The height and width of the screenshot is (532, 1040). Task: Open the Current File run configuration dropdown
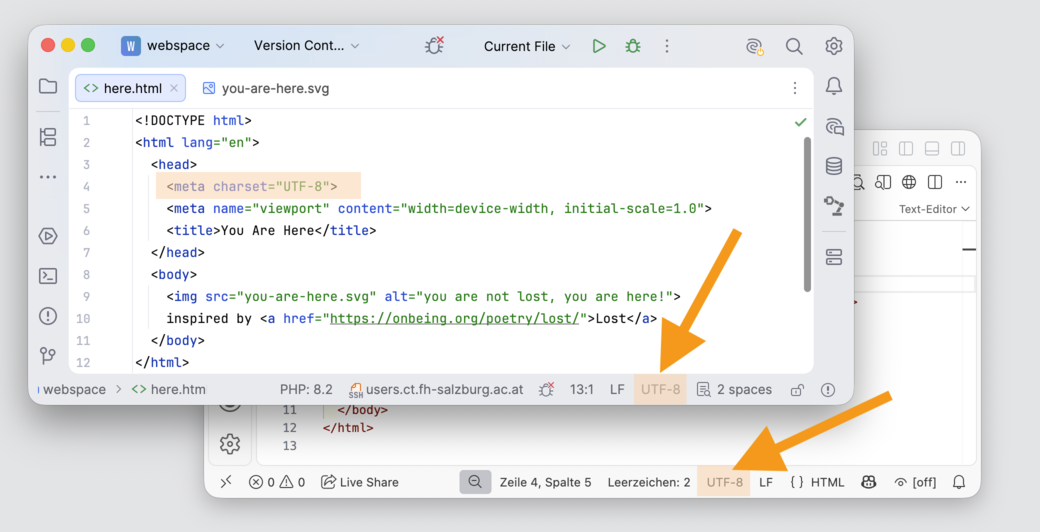527,46
